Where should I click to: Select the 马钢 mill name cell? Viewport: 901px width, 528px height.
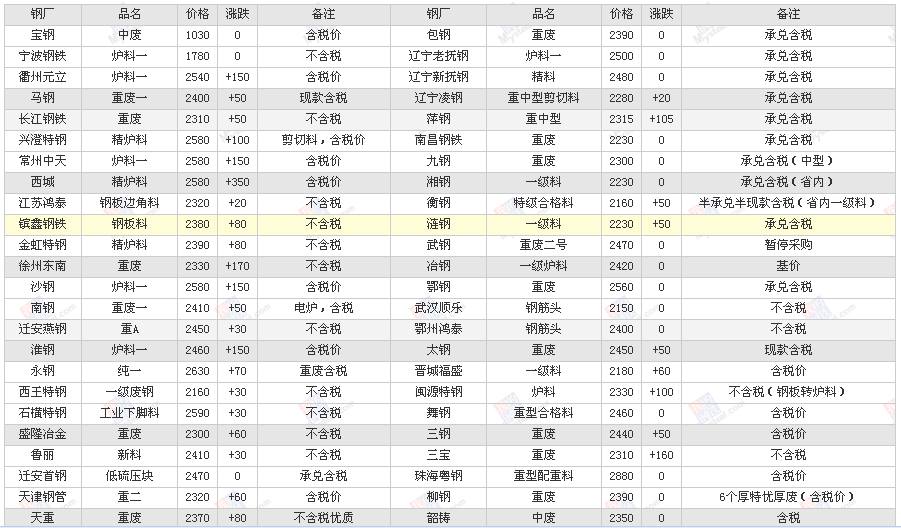42,98
